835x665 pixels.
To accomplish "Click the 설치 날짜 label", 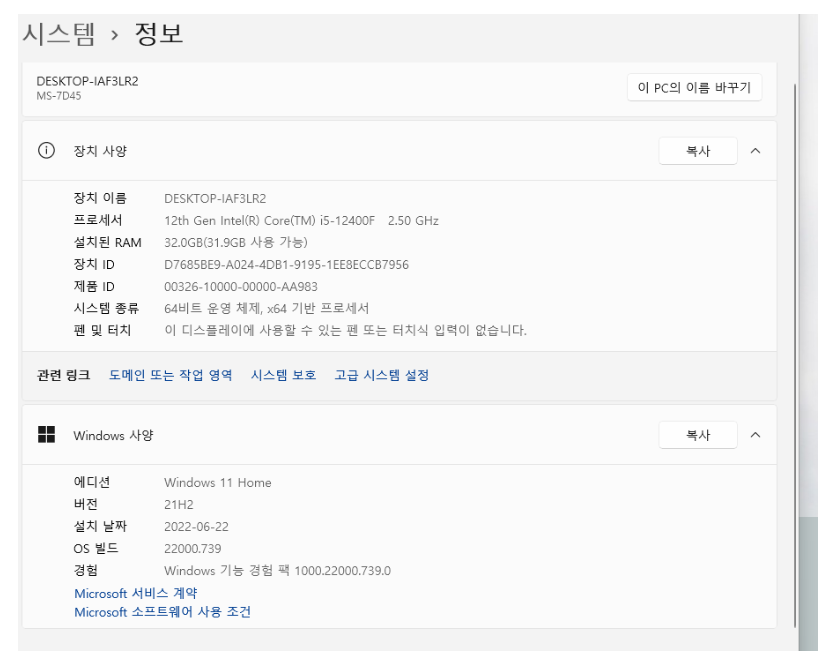I will pos(100,527).
